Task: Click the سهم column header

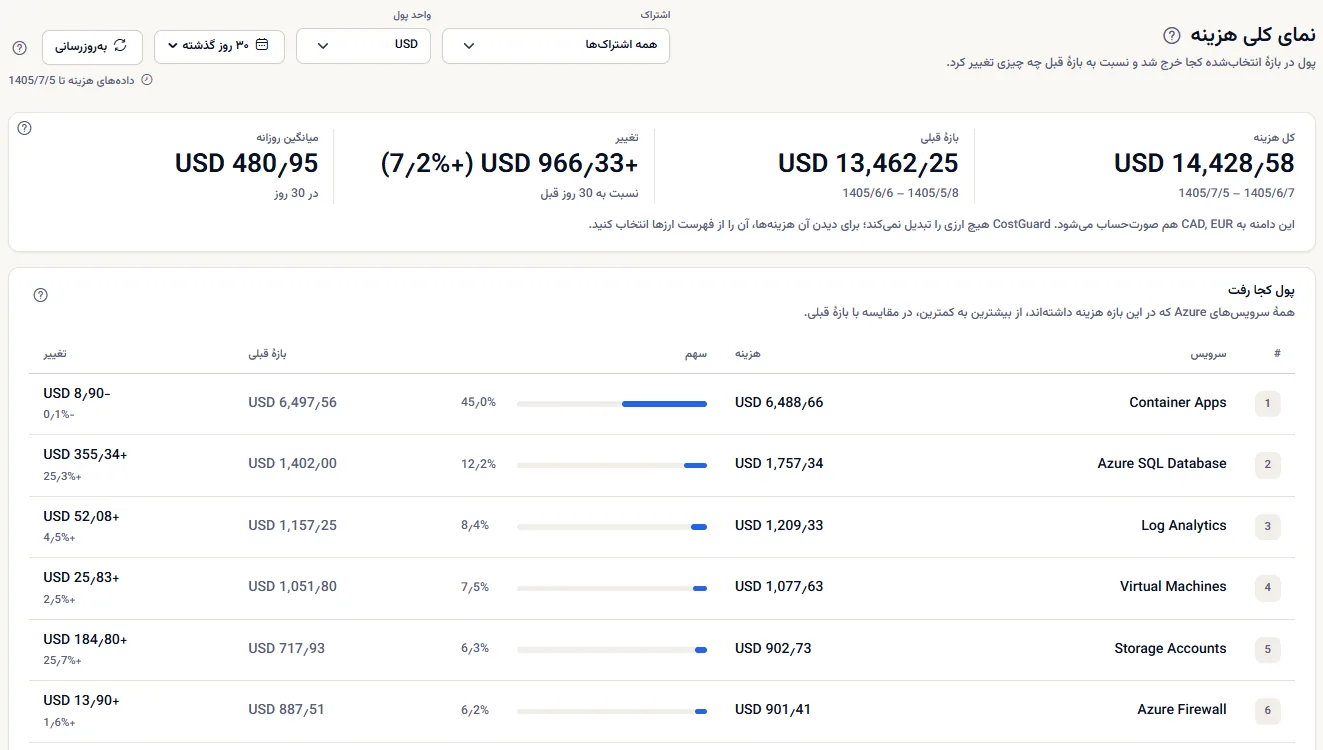Action: pos(696,354)
